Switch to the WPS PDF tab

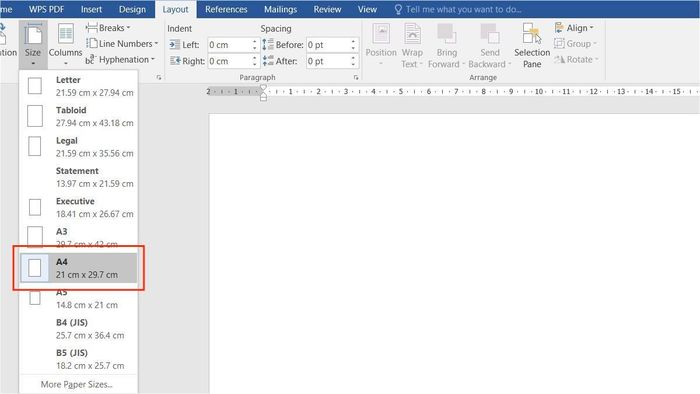(46, 9)
